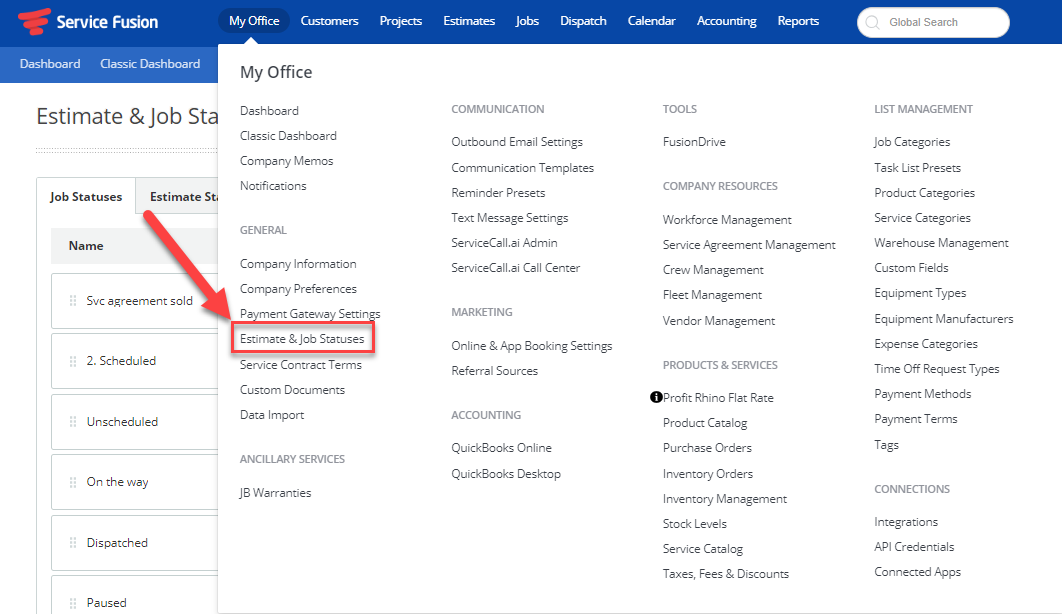Click drag handle for Dispatched row

[x=72, y=543]
